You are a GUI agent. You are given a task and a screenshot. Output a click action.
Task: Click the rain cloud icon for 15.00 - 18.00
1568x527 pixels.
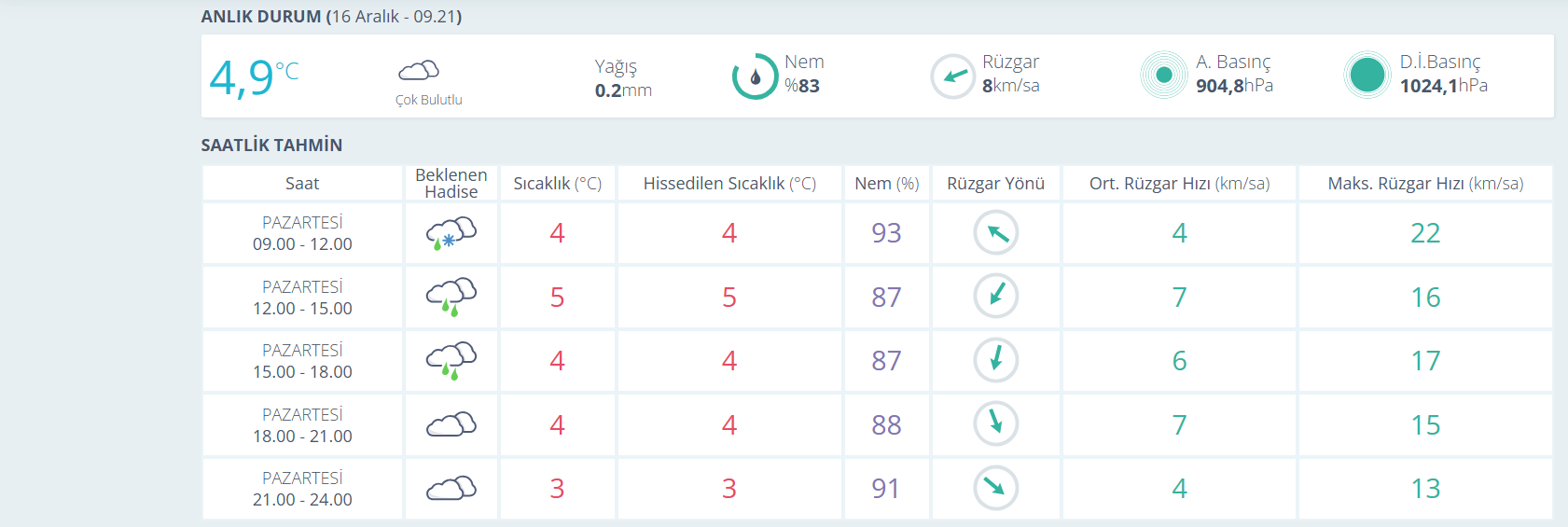pos(451,361)
